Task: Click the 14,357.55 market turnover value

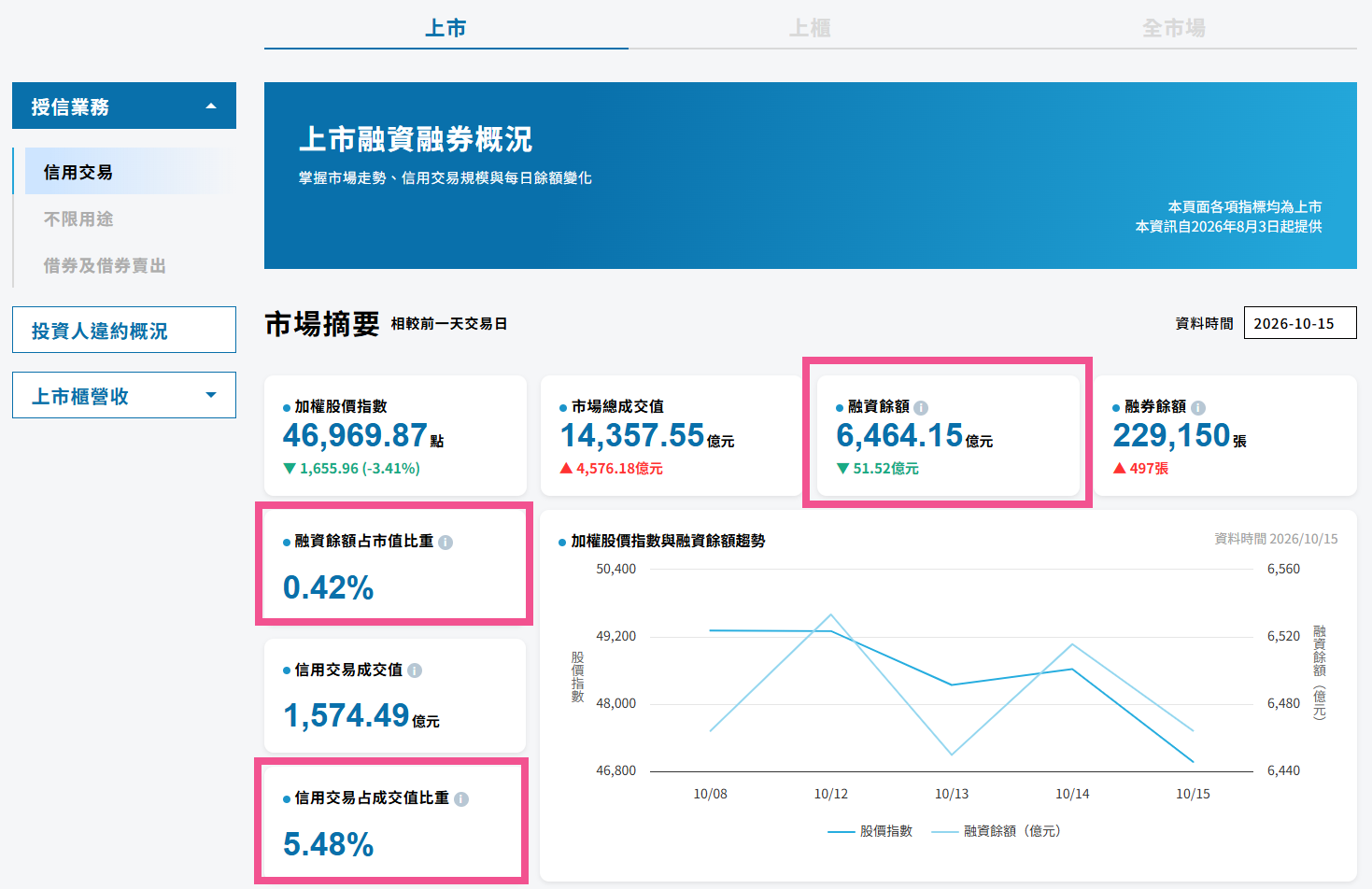Action: point(632,435)
